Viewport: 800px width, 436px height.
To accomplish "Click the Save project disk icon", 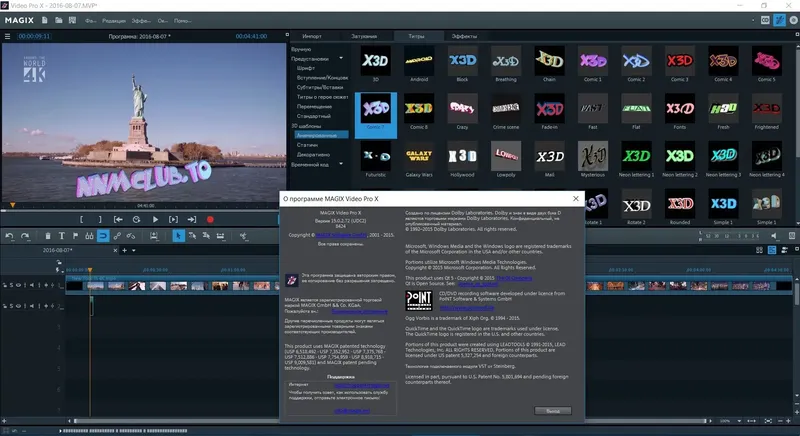I will [x=72, y=20].
